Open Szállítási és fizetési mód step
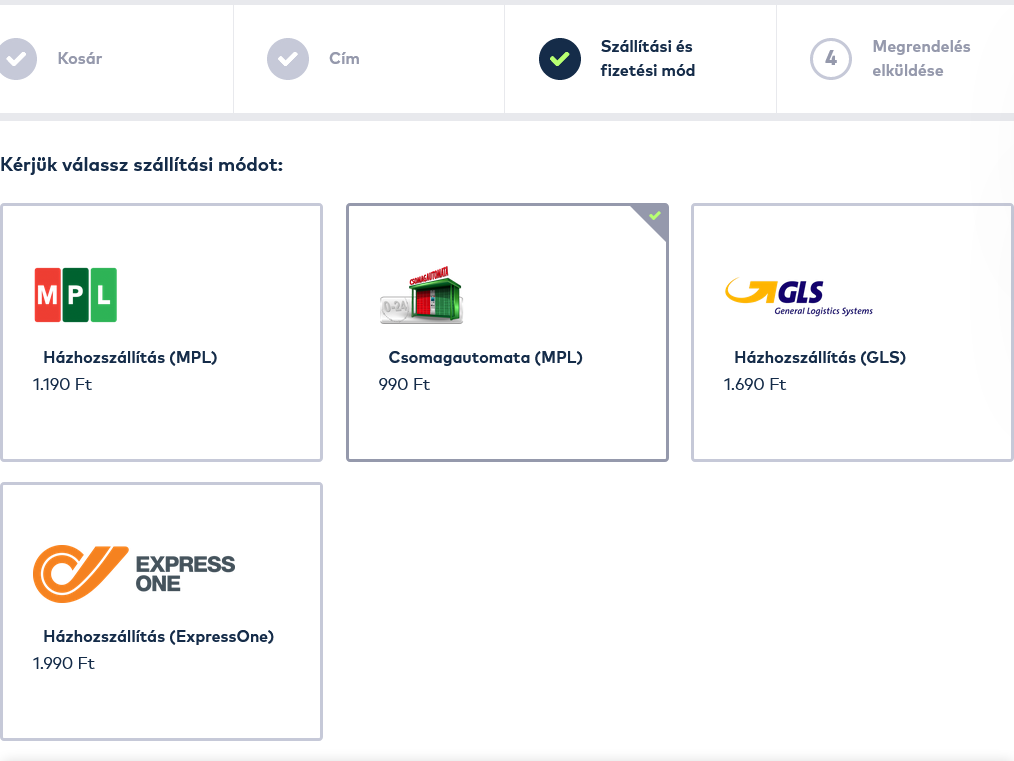The width and height of the screenshot is (1014, 761). click(x=647, y=59)
